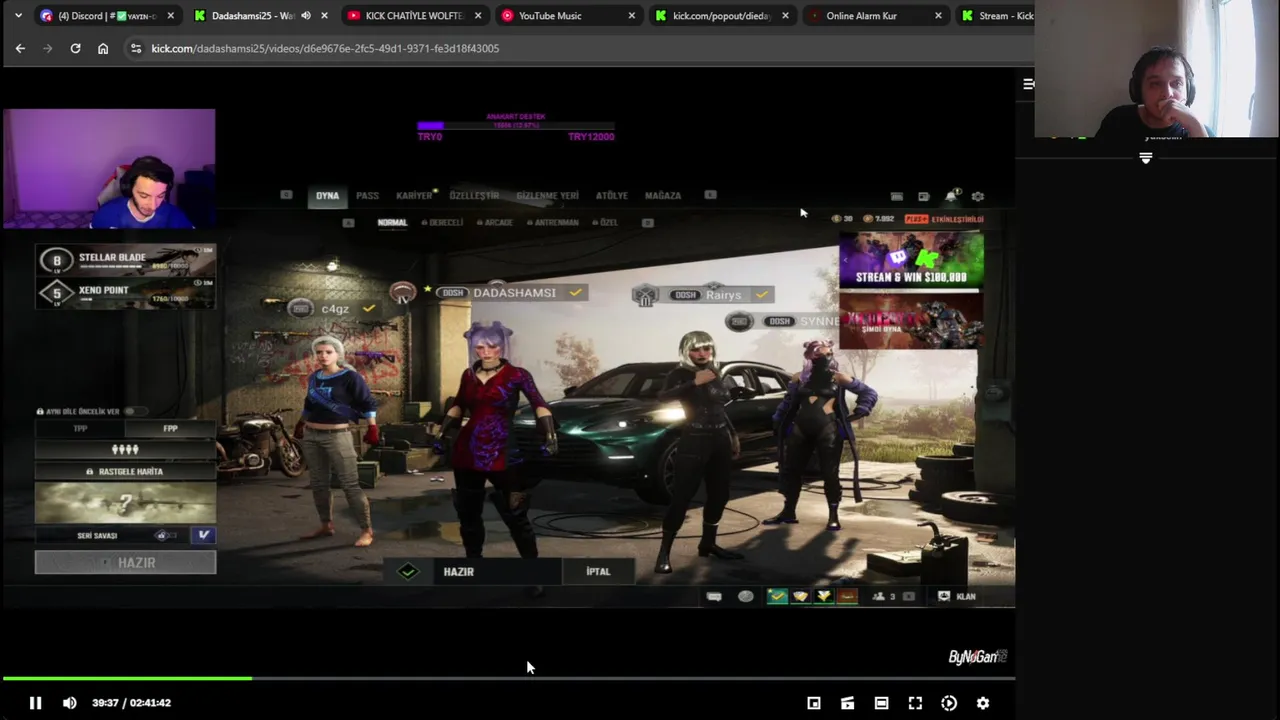Enable theater mode in player
This screenshot has width=1280, height=720.
[x=881, y=703]
